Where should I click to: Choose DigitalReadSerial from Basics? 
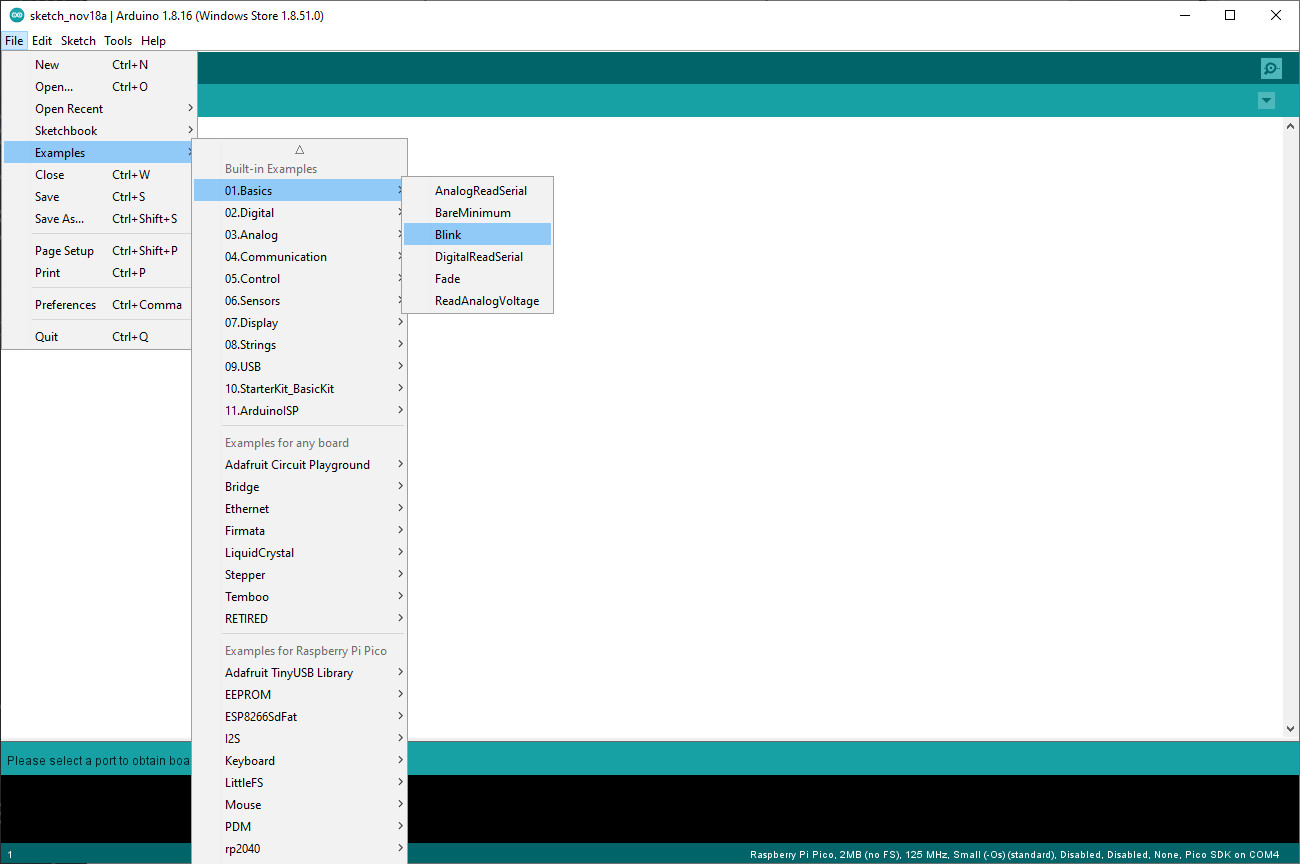(477, 256)
